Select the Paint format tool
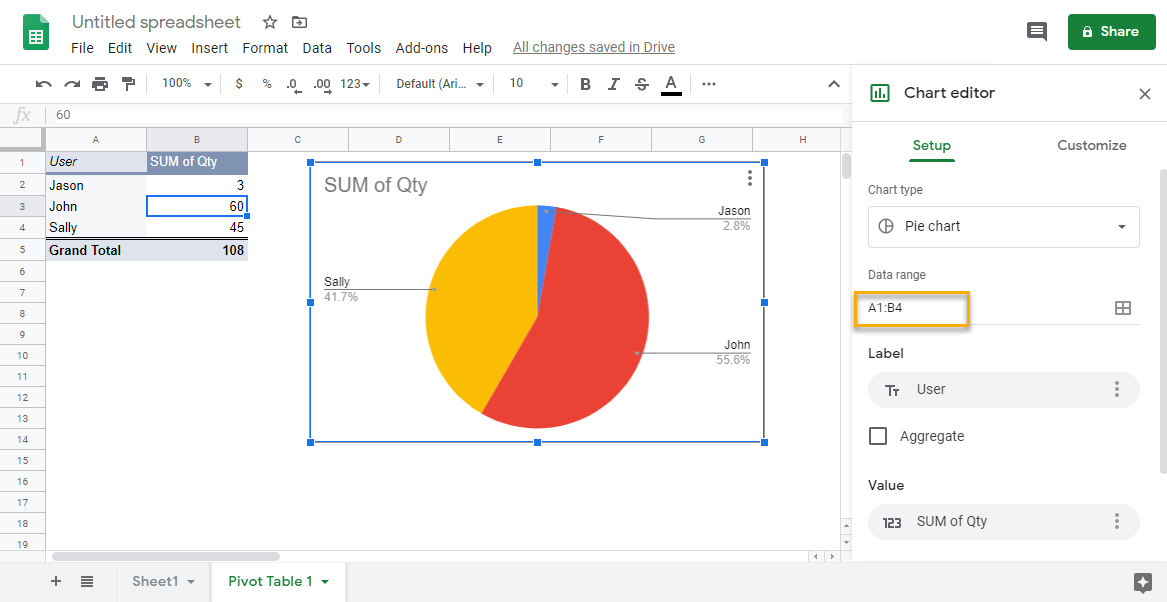Image resolution: width=1167 pixels, height=602 pixels. click(129, 84)
